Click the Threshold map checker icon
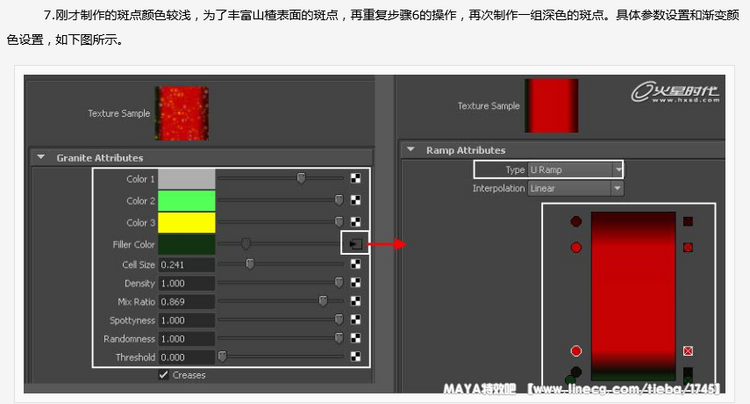The image size is (750, 404). [355, 357]
